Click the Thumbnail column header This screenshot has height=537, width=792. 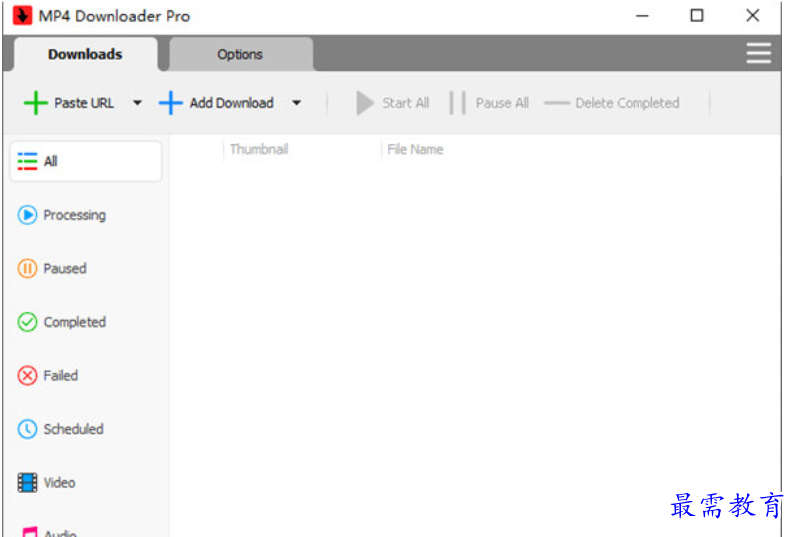click(x=259, y=149)
